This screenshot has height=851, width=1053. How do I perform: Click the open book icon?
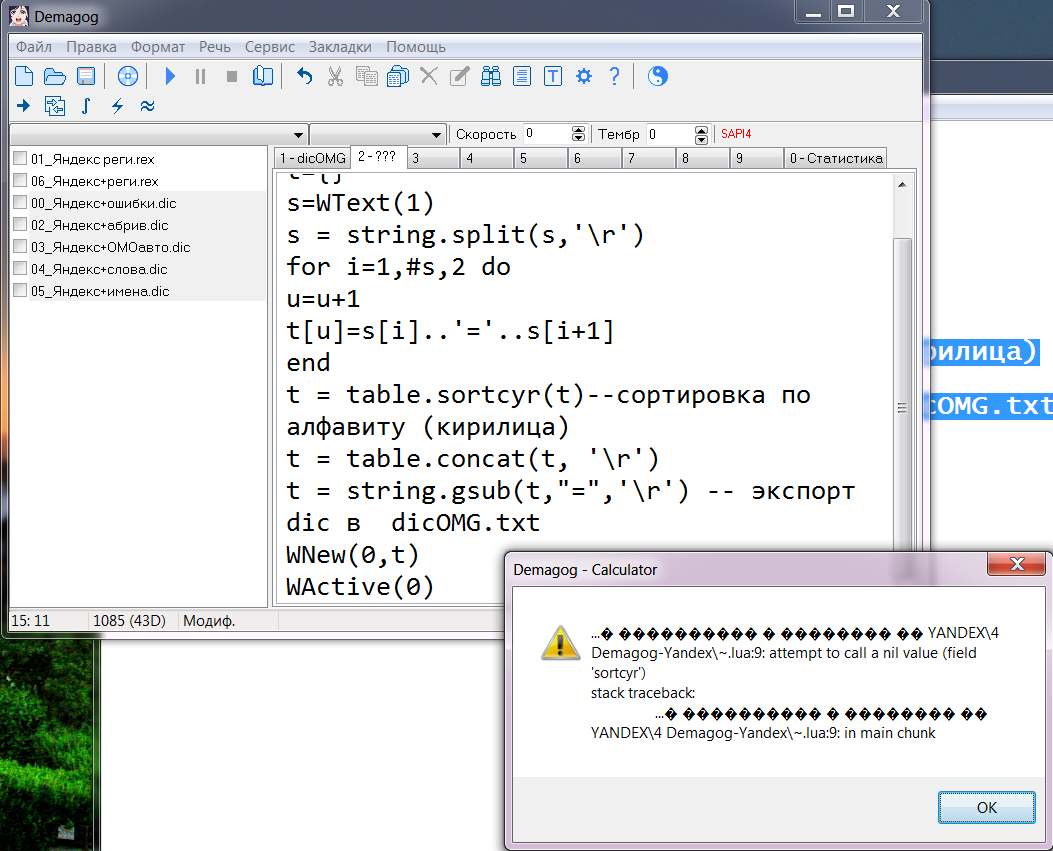pos(263,76)
